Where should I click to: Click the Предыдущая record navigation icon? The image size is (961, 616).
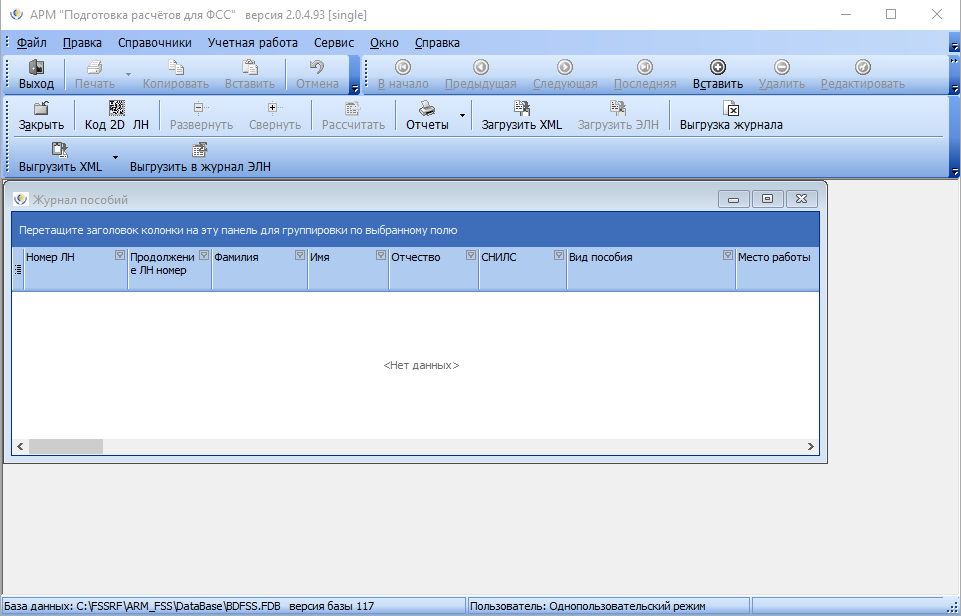click(x=480, y=67)
